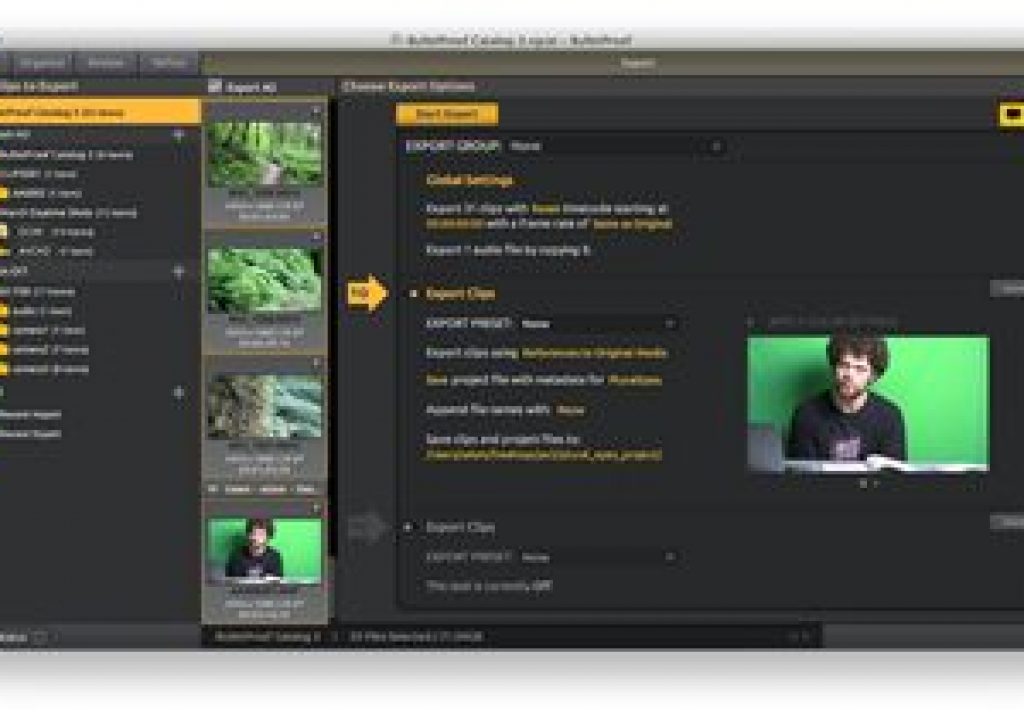
Task: Click the plus icon on the Export All row
Action: coord(178,135)
